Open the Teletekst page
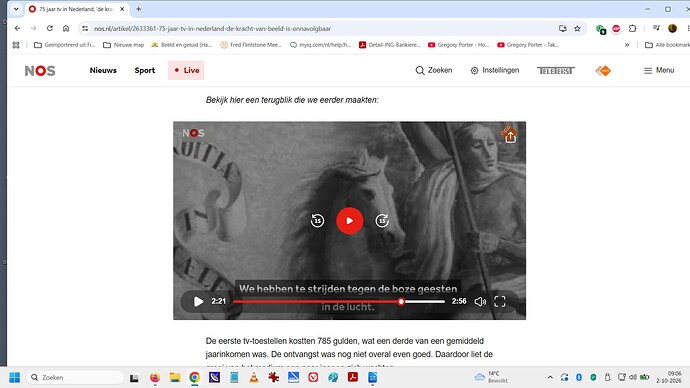 pos(555,70)
